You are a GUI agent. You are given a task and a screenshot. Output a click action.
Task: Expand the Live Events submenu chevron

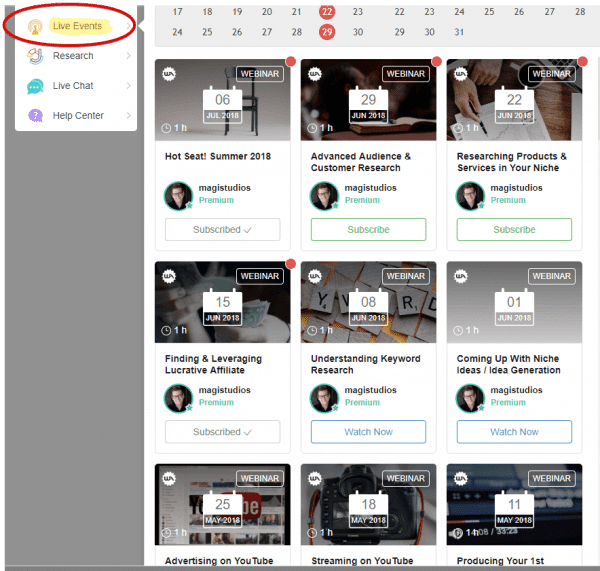[129, 26]
